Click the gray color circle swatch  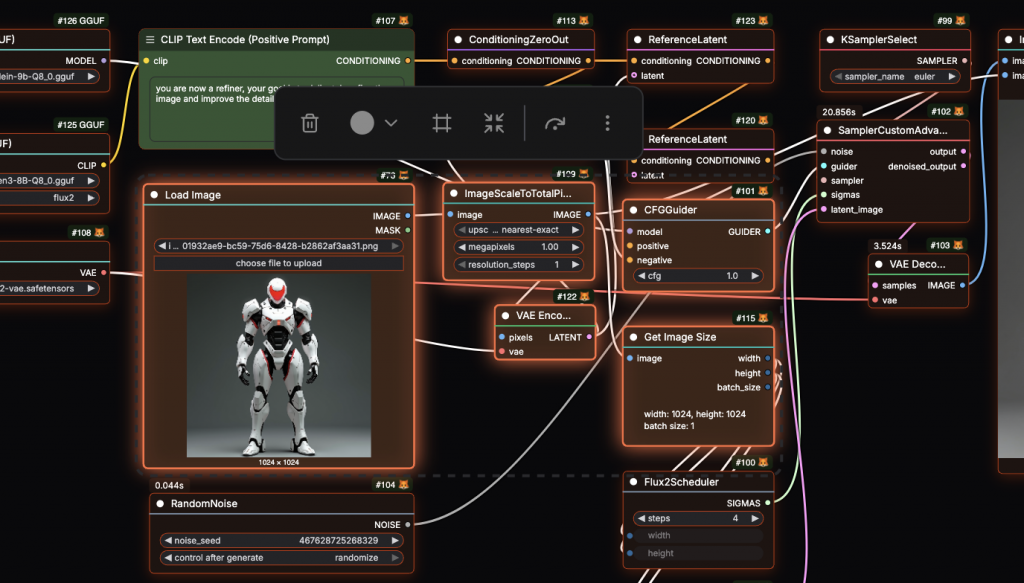click(362, 123)
